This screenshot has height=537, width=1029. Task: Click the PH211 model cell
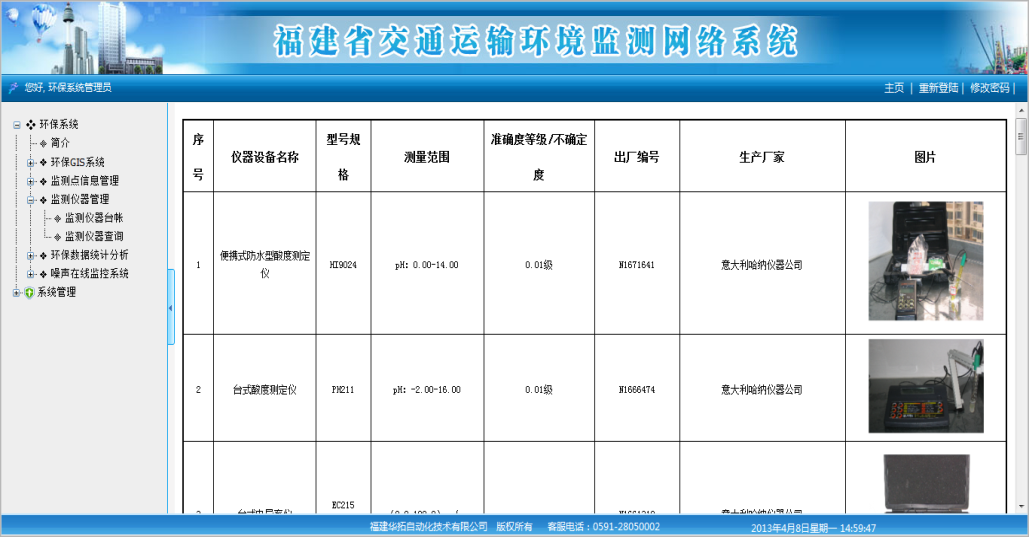[343, 390]
